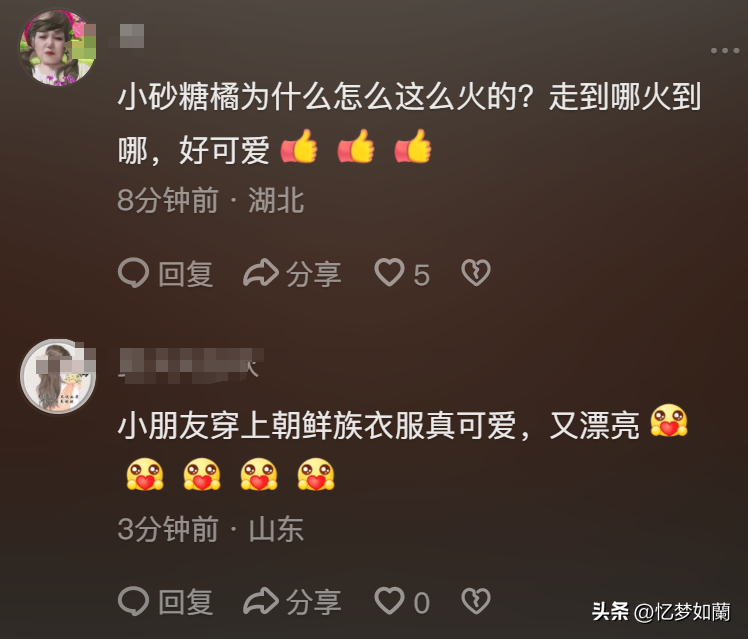Tap the 分享 label under second comment
This screenshot has height=639, width=748.
click(314, 602)
